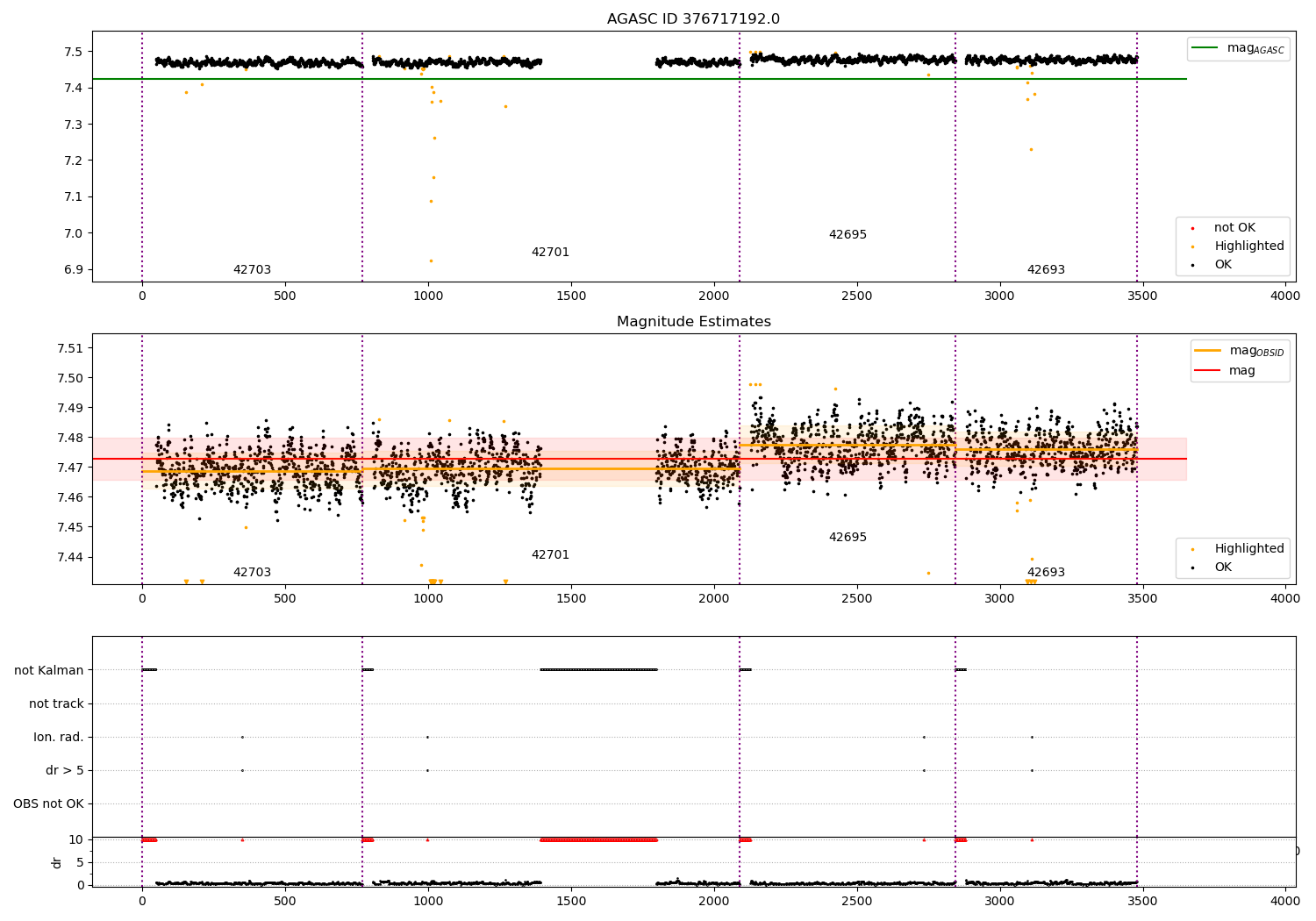Click the 'AGASC ID 376717192.0' plot title
Screen dimensions: 1316x921
click(x=693, y=19)
